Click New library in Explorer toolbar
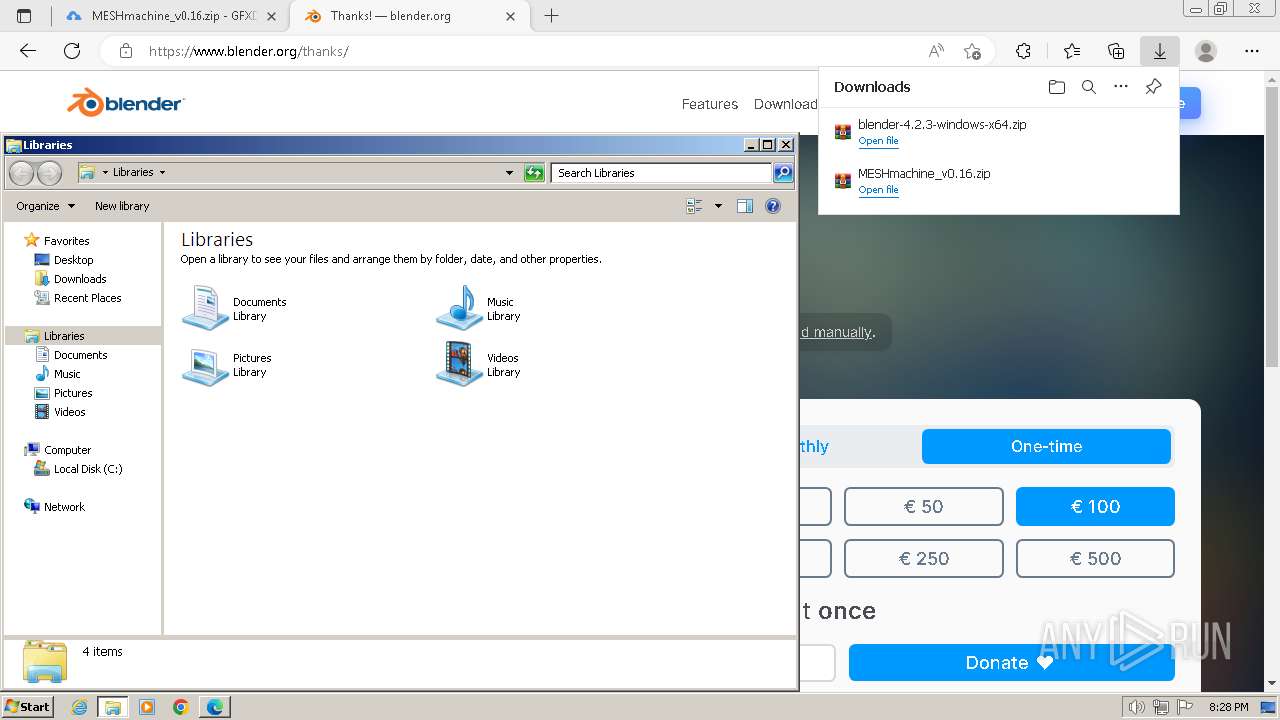The height and width of the screenshot is (720, 1280). [122, 206]
